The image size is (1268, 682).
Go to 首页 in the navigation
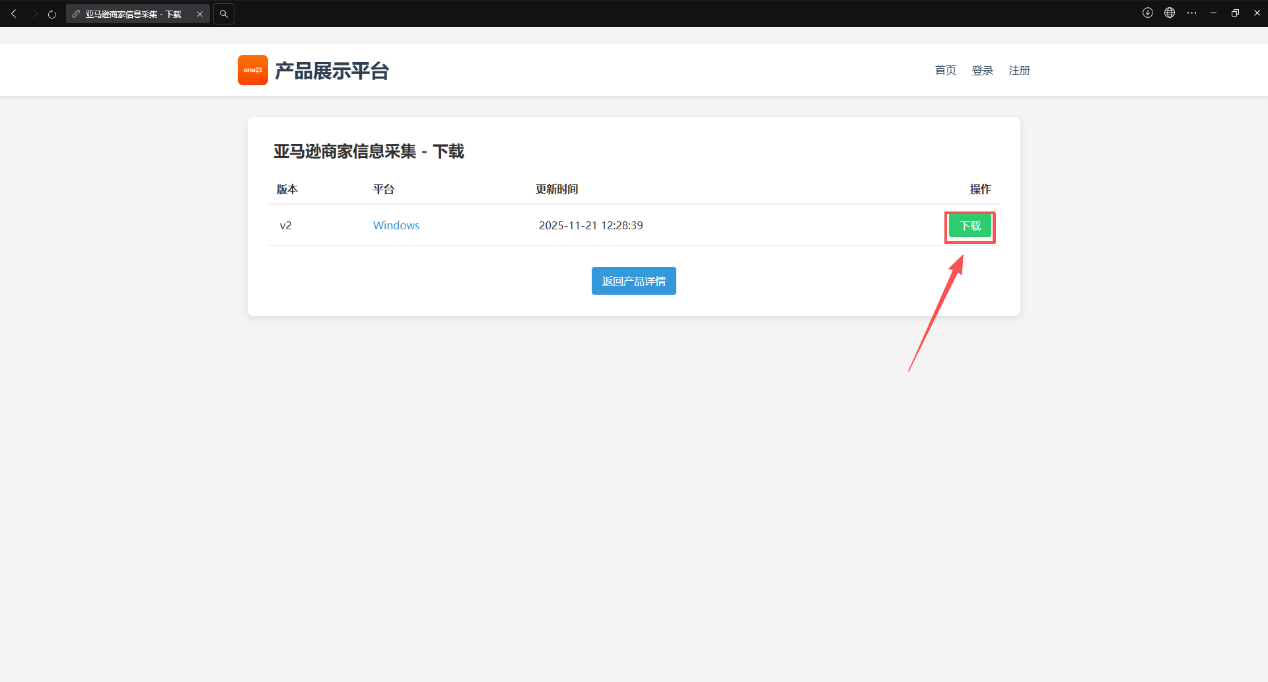(x=945, y=71)
